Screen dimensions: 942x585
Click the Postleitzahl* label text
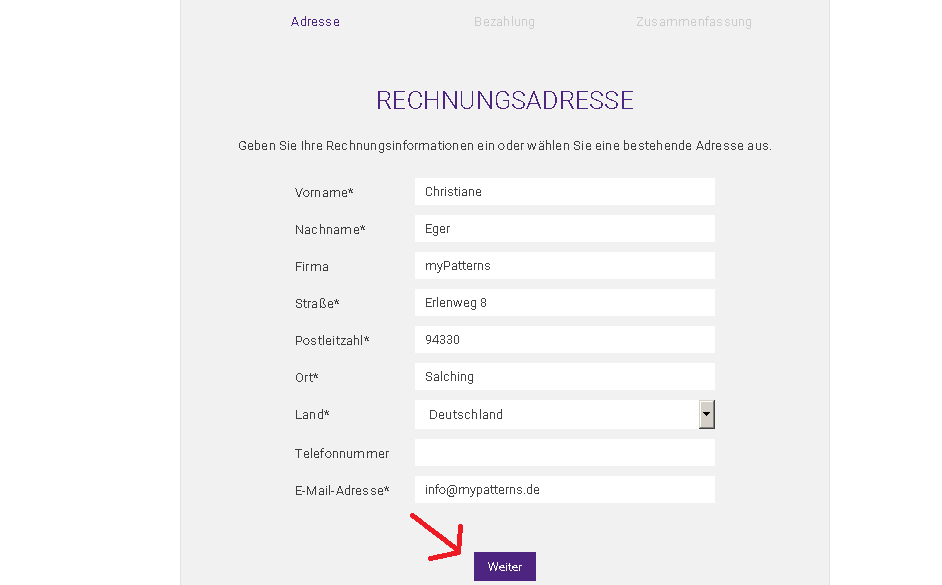pyautogui.click(x=332, y=341)
